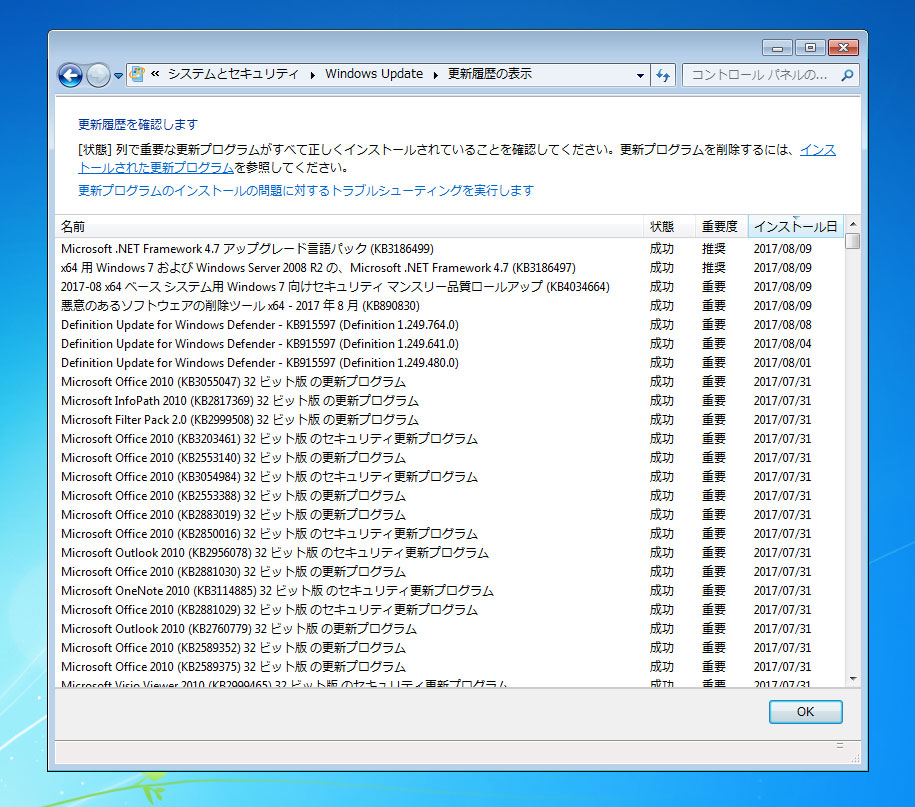
Task: Open the recent pages dropdown arrow
Action: 119,76
